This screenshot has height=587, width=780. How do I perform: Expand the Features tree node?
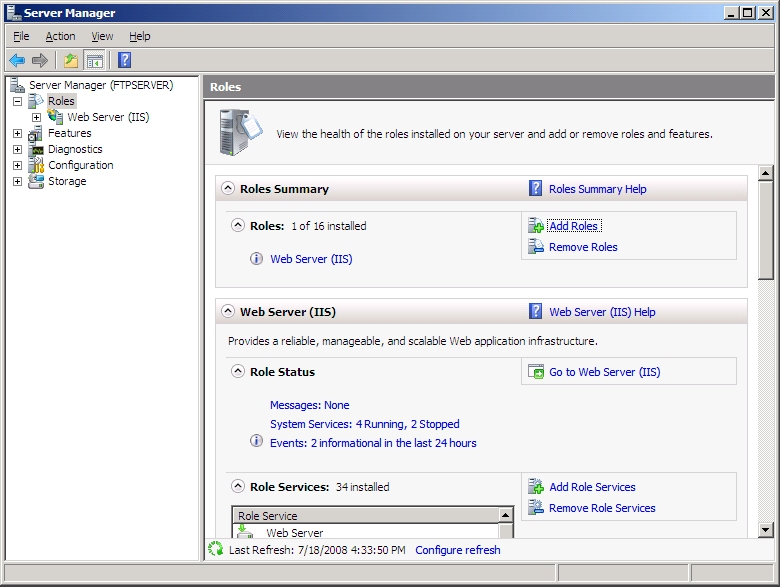pyautogui.click(x=17, y=133)
